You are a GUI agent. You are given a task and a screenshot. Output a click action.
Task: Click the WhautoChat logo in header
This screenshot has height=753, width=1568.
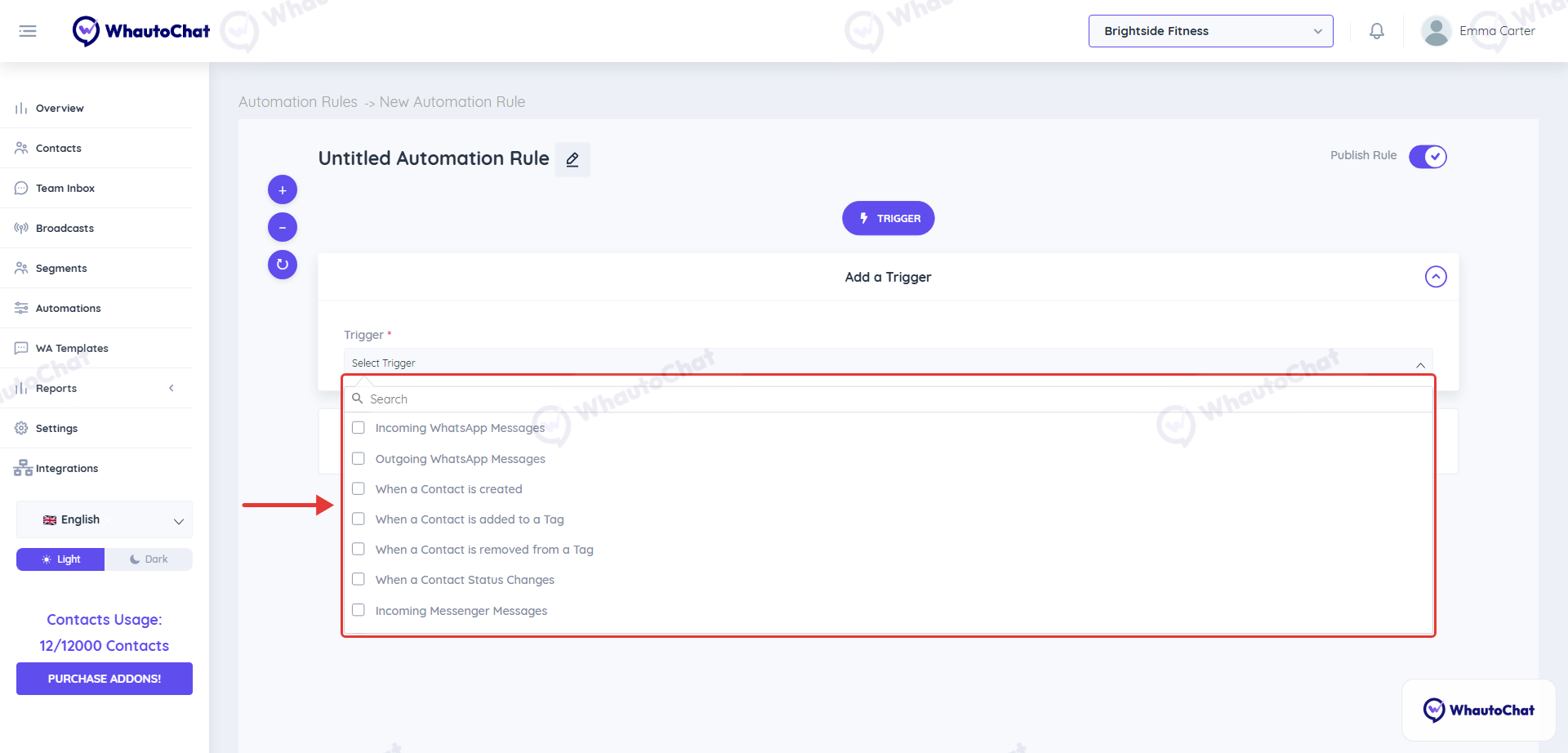141,31
